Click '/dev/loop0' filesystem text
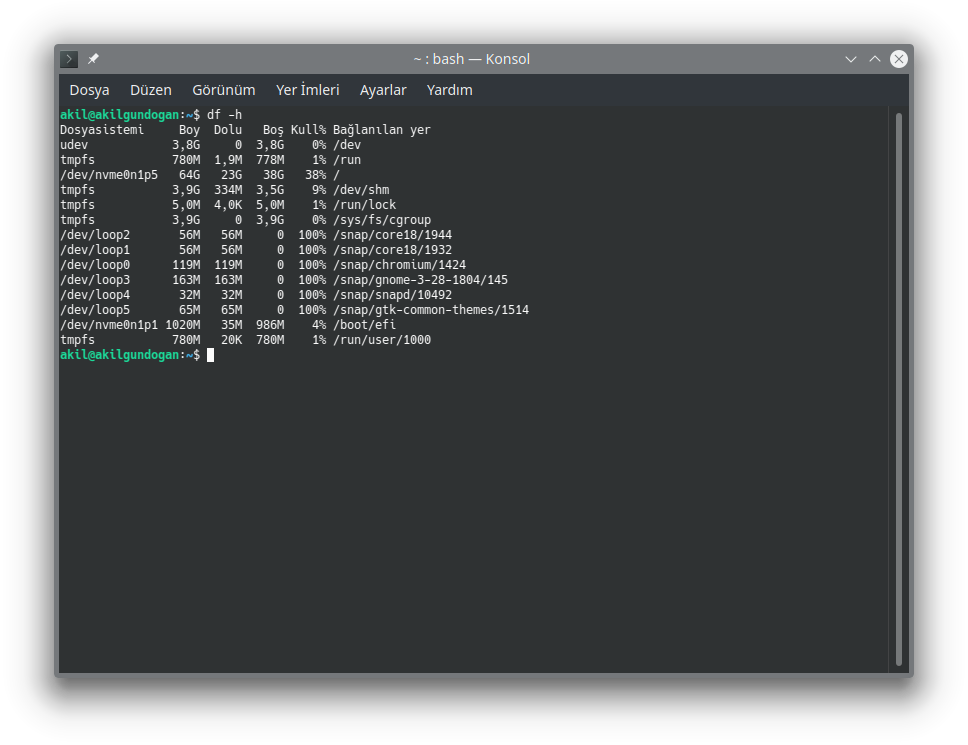968x745 pixels. [x=95, y=265]
